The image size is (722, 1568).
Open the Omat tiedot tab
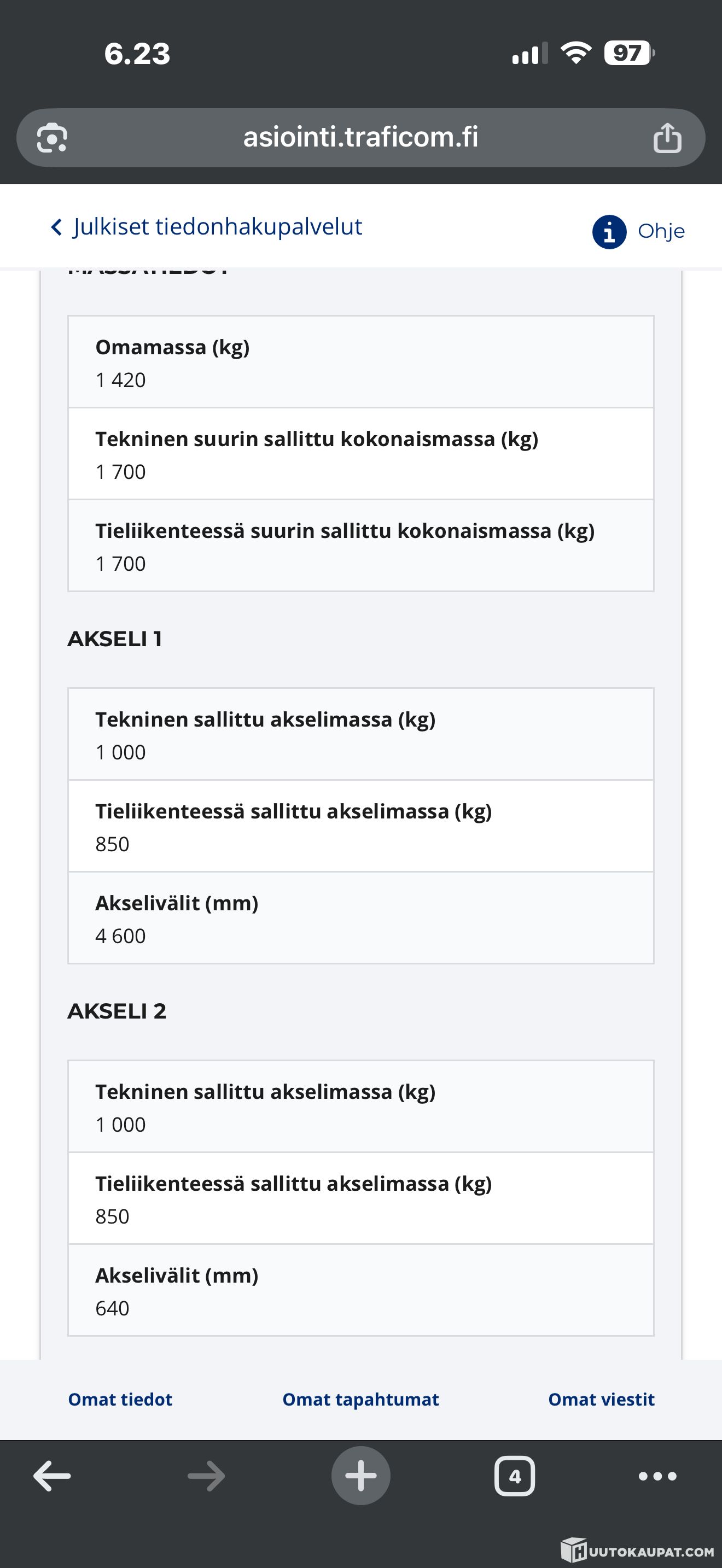pos(120,1400)
